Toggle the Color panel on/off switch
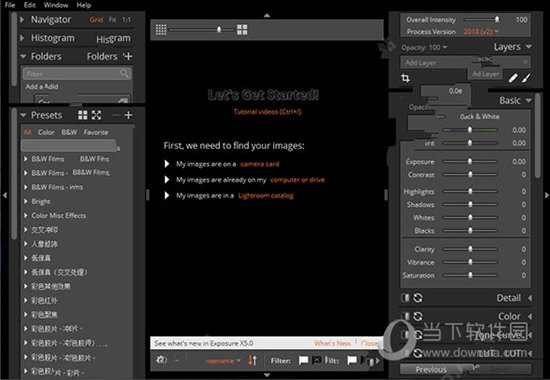The image size is (550, 380). coord(405,316)
